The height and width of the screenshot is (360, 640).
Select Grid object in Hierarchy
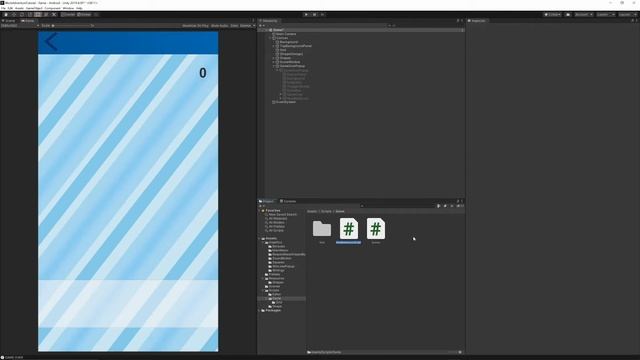[x=283, y=50]
